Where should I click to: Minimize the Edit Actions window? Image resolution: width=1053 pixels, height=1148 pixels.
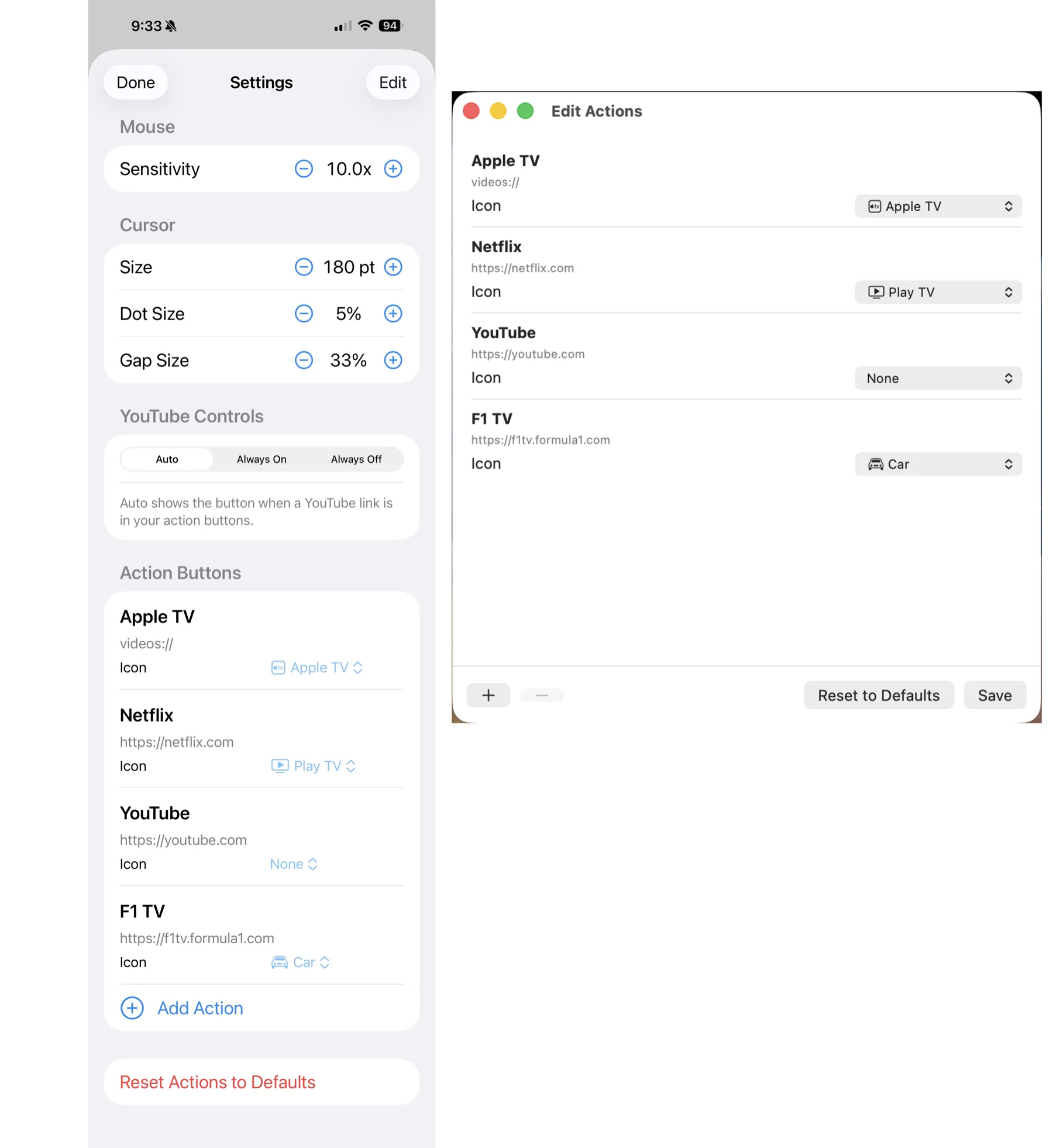(498, 111)
